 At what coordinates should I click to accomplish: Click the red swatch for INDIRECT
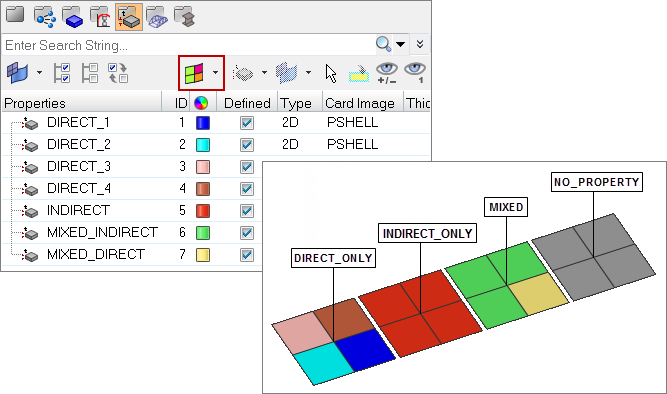203,211
